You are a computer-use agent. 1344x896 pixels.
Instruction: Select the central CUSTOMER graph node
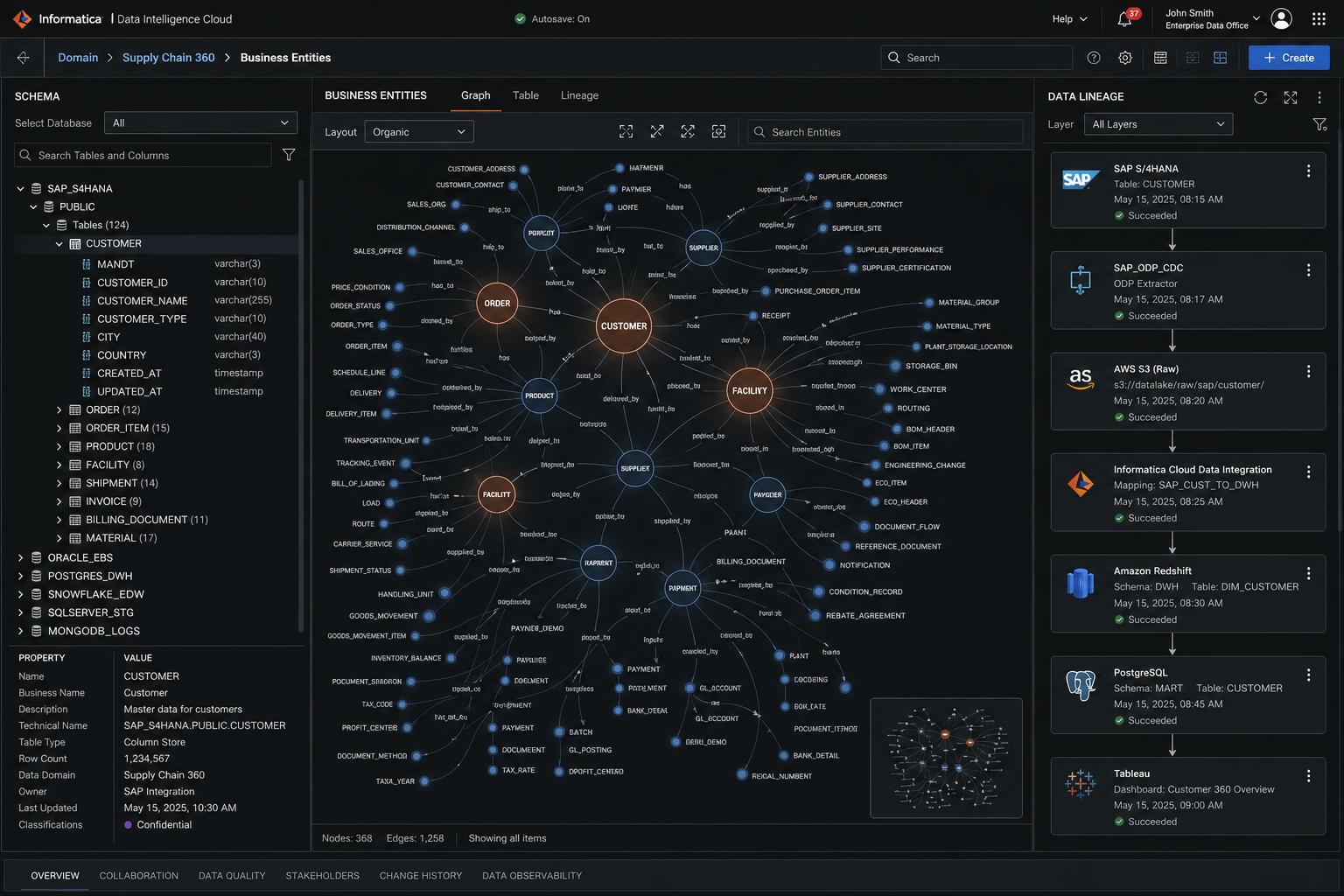coord(624,325)
